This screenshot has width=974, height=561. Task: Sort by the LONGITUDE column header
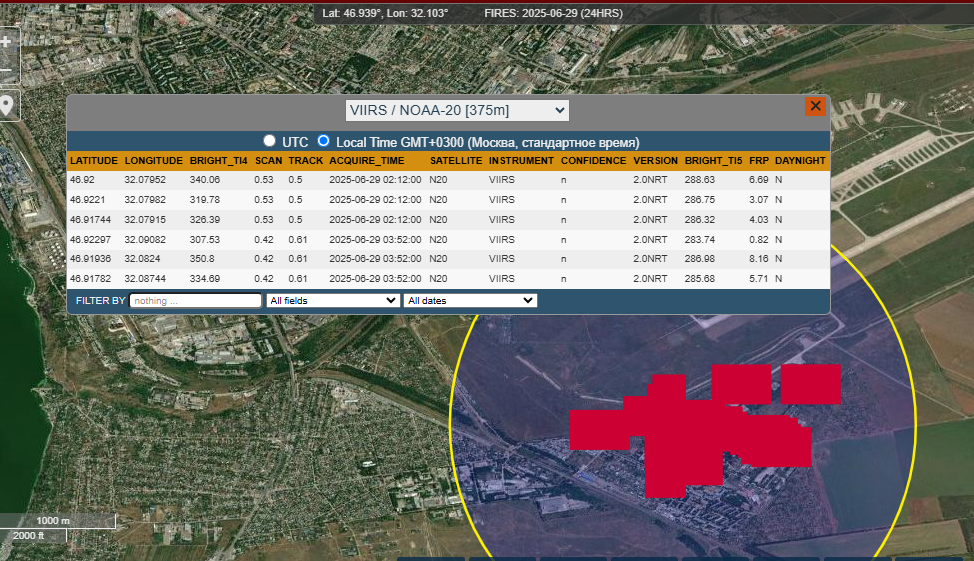pos(153,160)
